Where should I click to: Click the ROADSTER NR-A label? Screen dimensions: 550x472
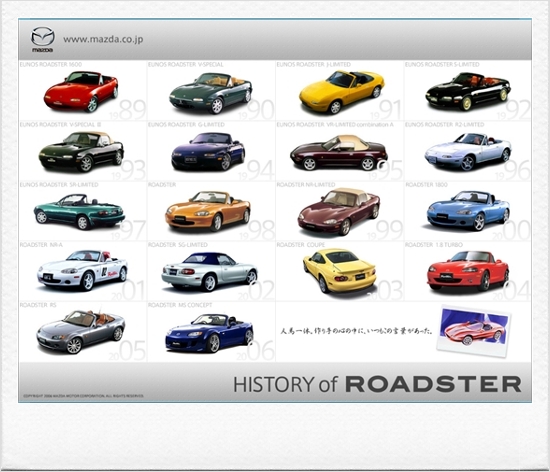pyautogui.click(x=41, y=244)
